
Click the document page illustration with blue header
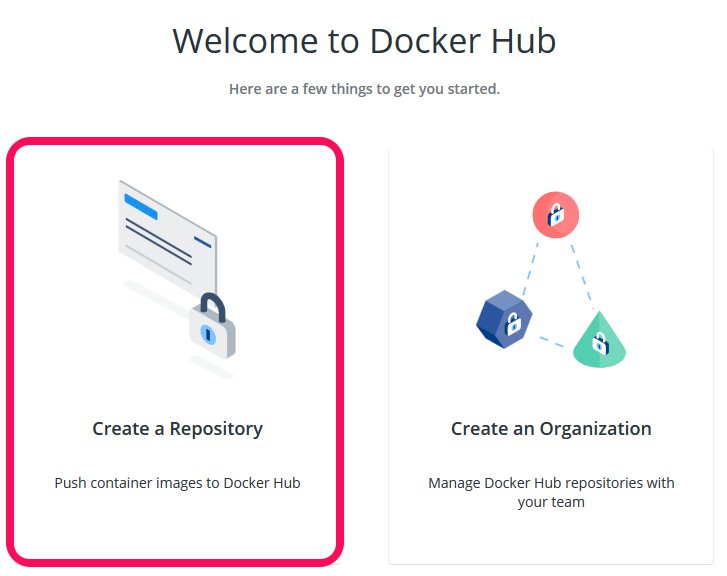pos(165,240)
